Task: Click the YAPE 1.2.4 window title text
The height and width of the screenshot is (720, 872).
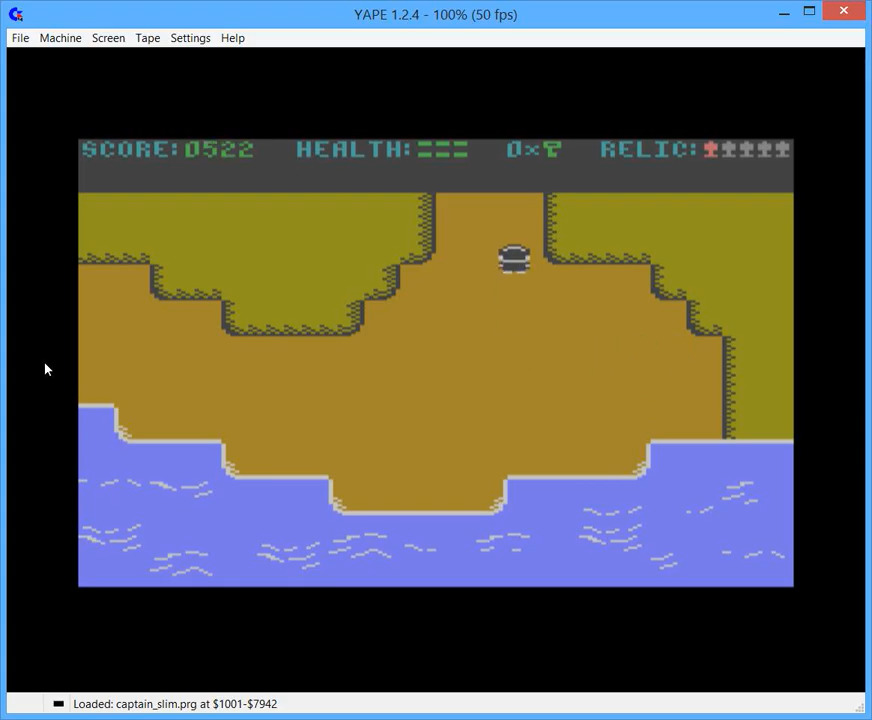Action: (435, 14)
